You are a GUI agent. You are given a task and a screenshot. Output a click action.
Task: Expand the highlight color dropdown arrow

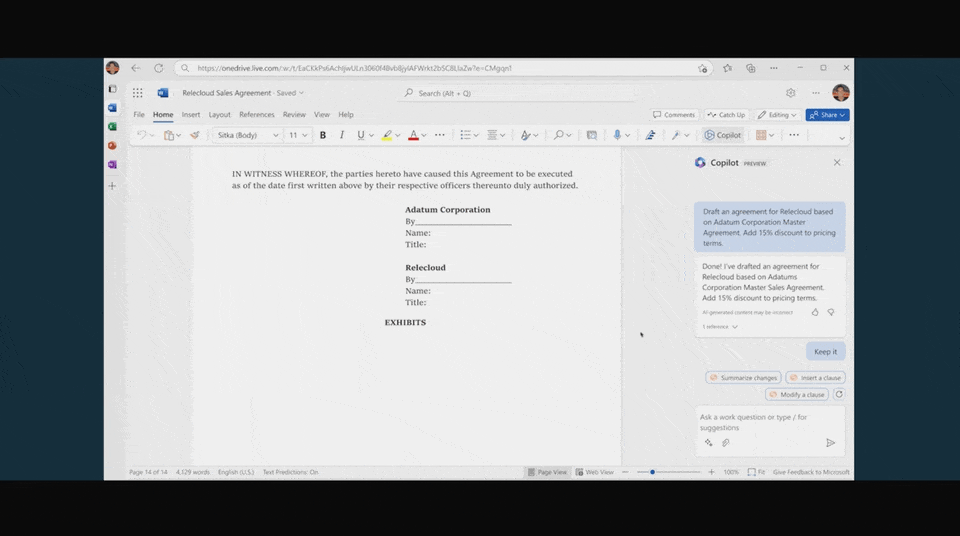point(398,135)
